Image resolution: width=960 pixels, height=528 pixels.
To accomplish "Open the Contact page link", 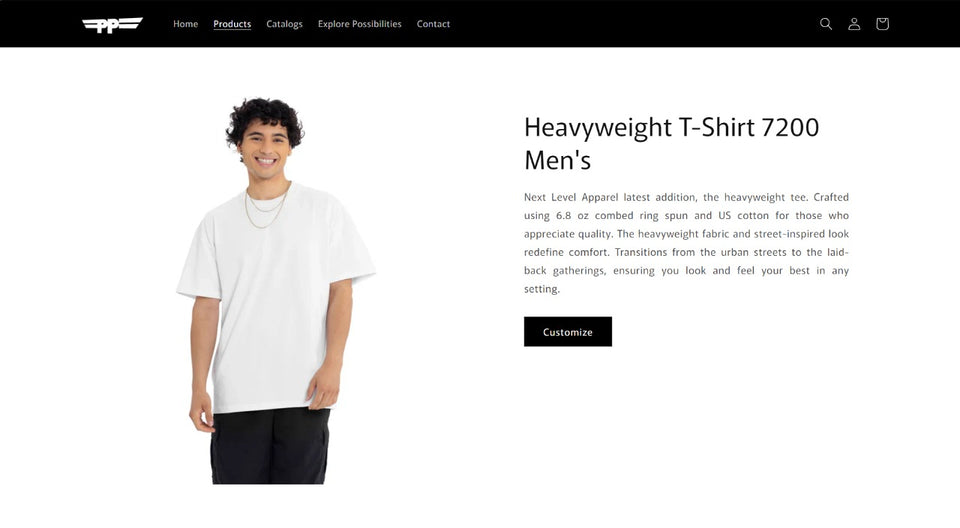I will (x=433, y=24).
